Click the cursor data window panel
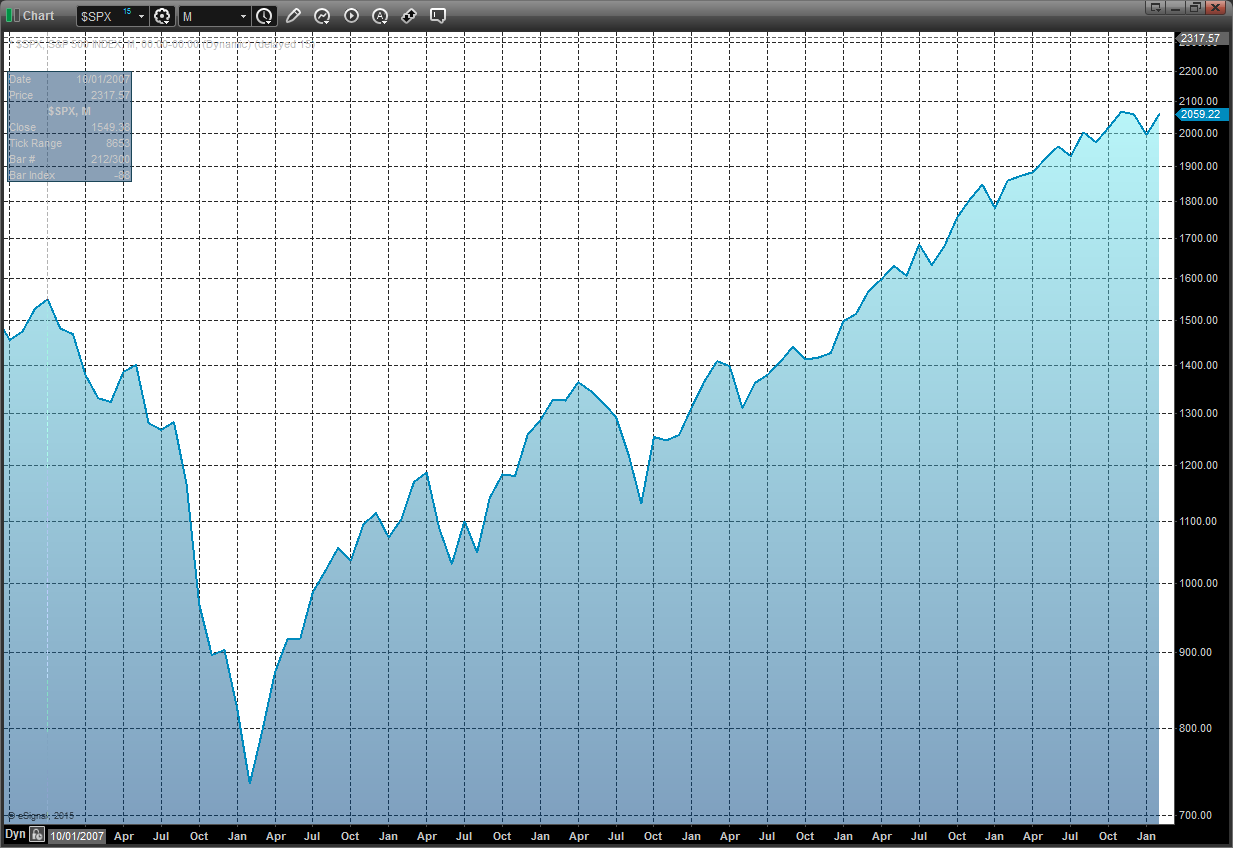The width and height of the screenshot is (1233, 848). (x=69, y=126)
